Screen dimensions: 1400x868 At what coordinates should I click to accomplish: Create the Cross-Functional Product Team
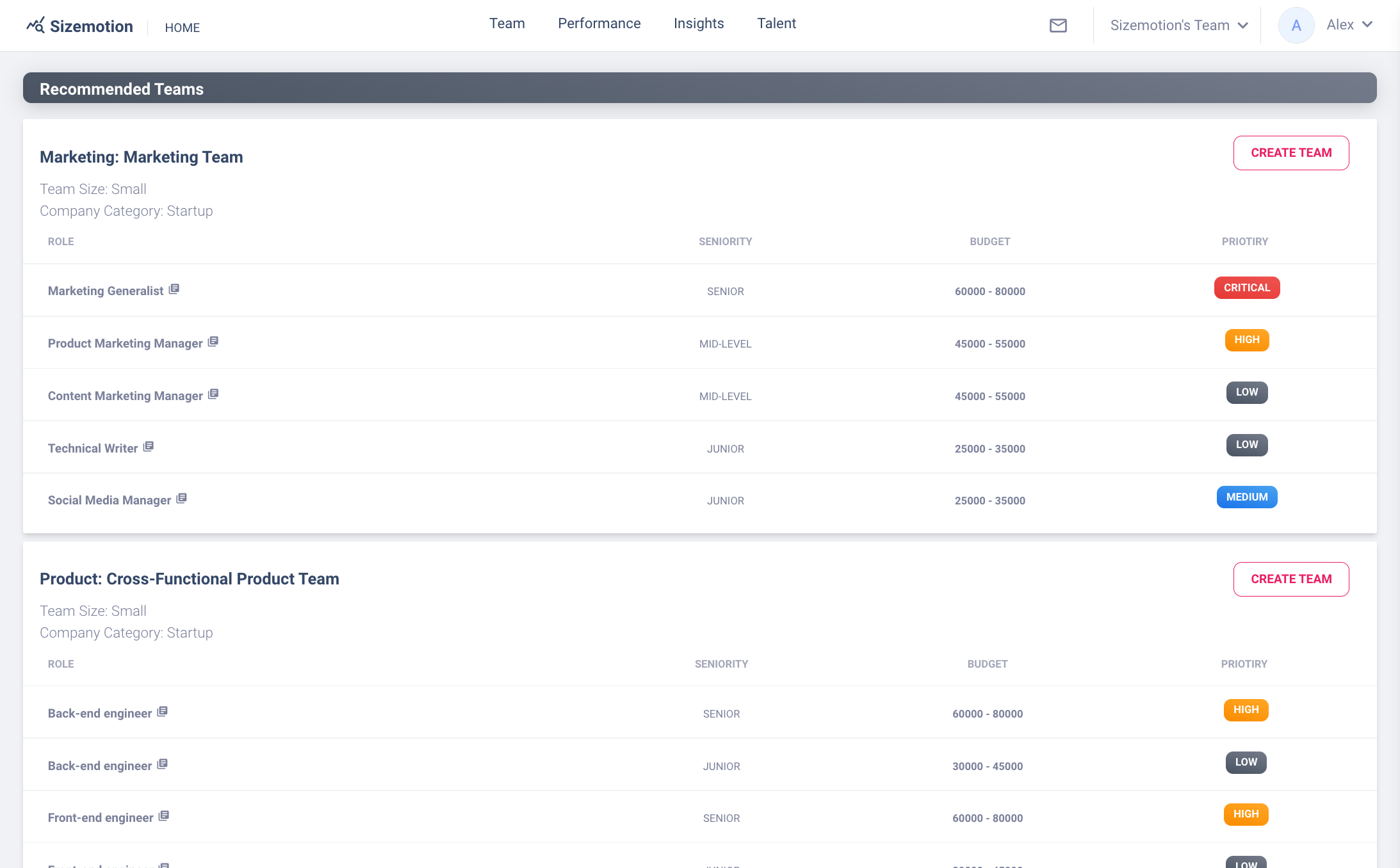[x=1290, y=579]
